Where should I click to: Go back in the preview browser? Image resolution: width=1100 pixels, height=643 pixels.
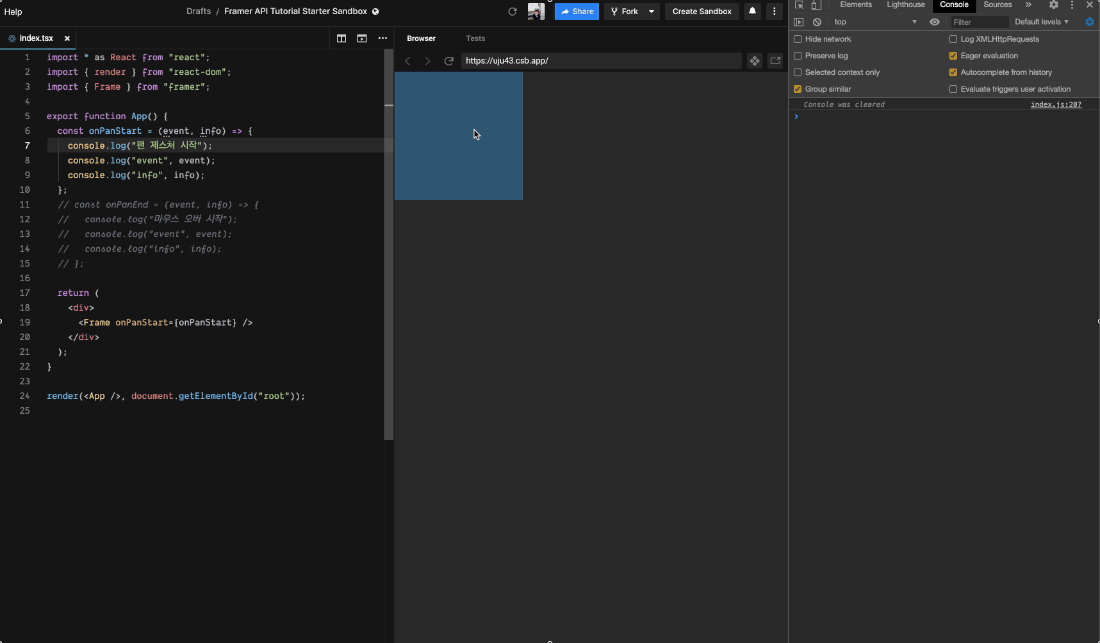(x=408, y=61)
